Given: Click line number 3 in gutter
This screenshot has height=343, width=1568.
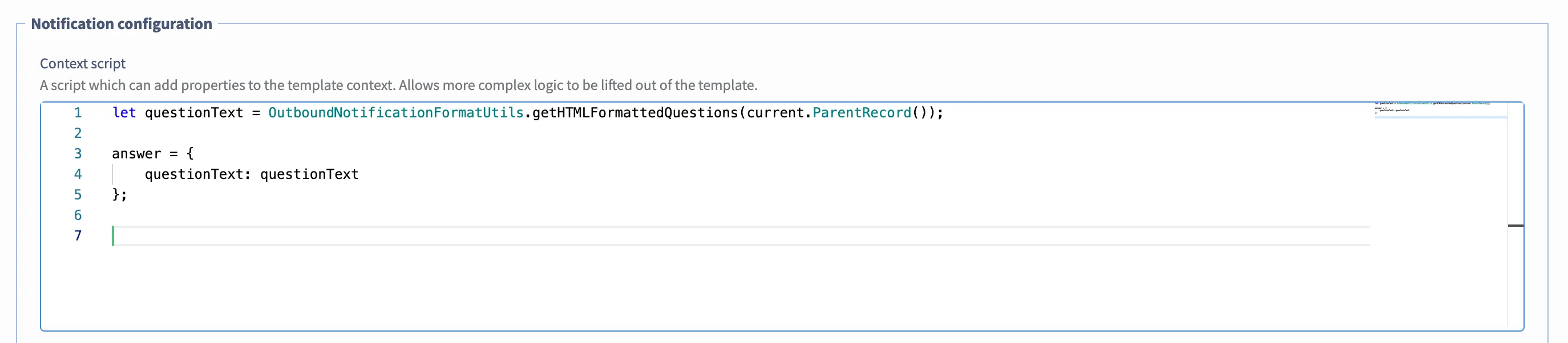Looking at the screenshot, I should 78,154.
